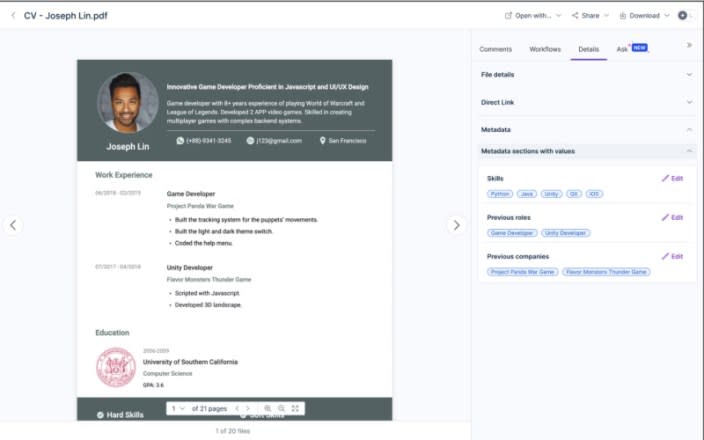Image resolution: width=704 pixels, height=440 pixels.
Task: Click the round dark icon in top-right corner
Action: [x=682, y=15]
